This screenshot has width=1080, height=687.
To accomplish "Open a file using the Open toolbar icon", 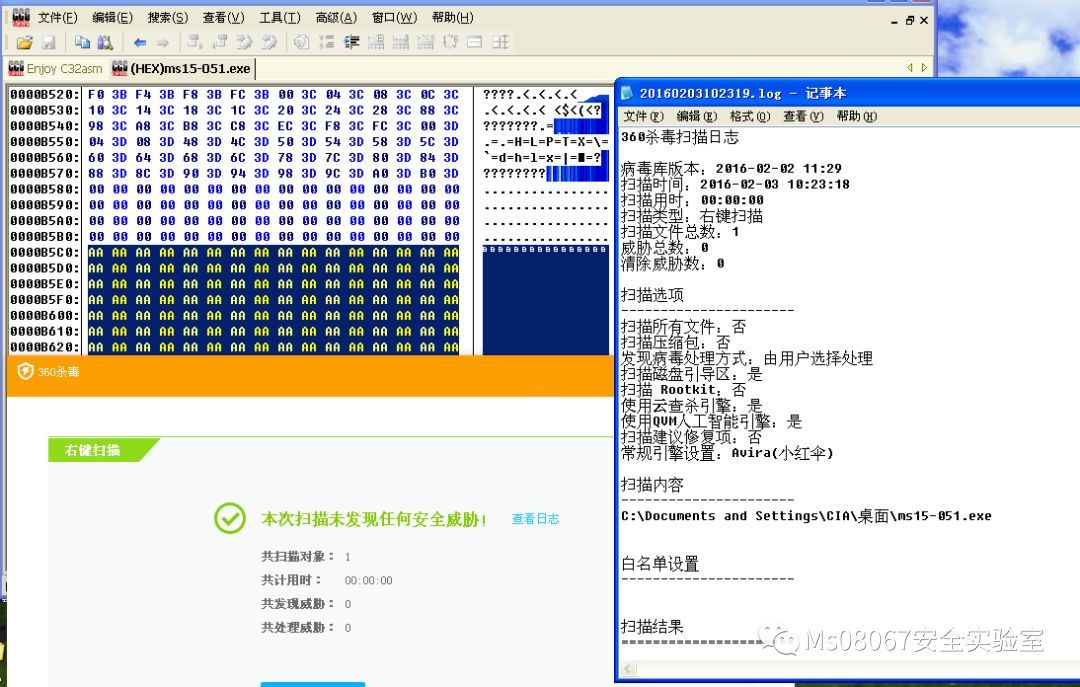I will click(26, 42).
